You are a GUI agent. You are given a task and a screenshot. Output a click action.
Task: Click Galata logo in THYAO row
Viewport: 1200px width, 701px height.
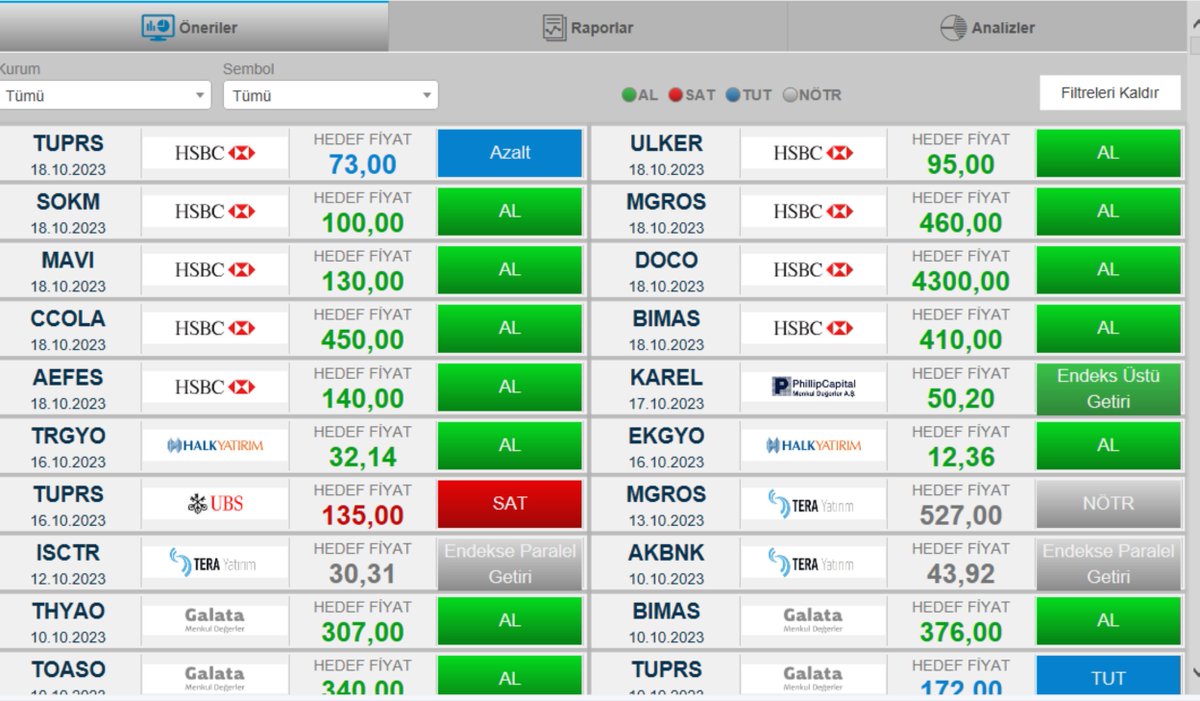[215, 621]
